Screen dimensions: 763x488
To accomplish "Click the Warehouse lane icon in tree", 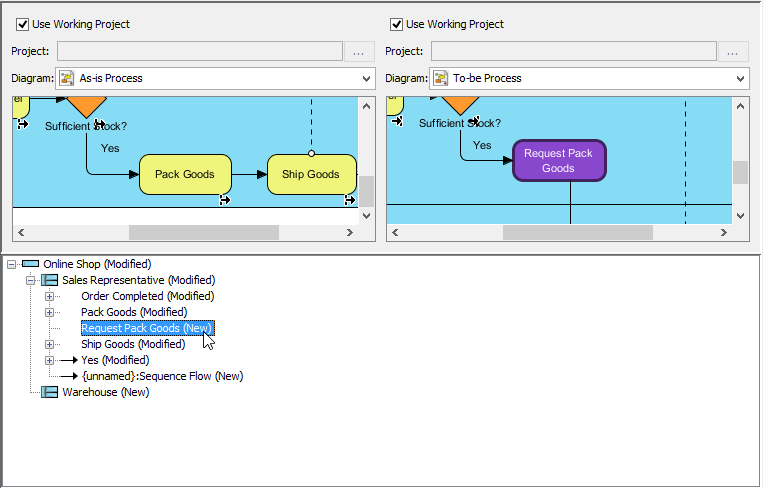I will click(x=49, y=392).
